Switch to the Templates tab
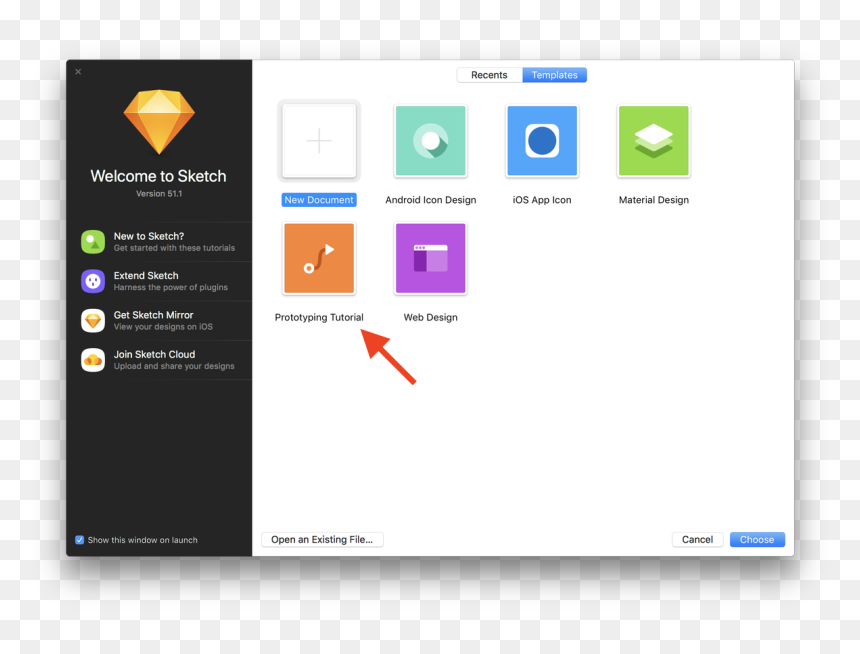Screen dimensions: 860x654 pos(555,75)
